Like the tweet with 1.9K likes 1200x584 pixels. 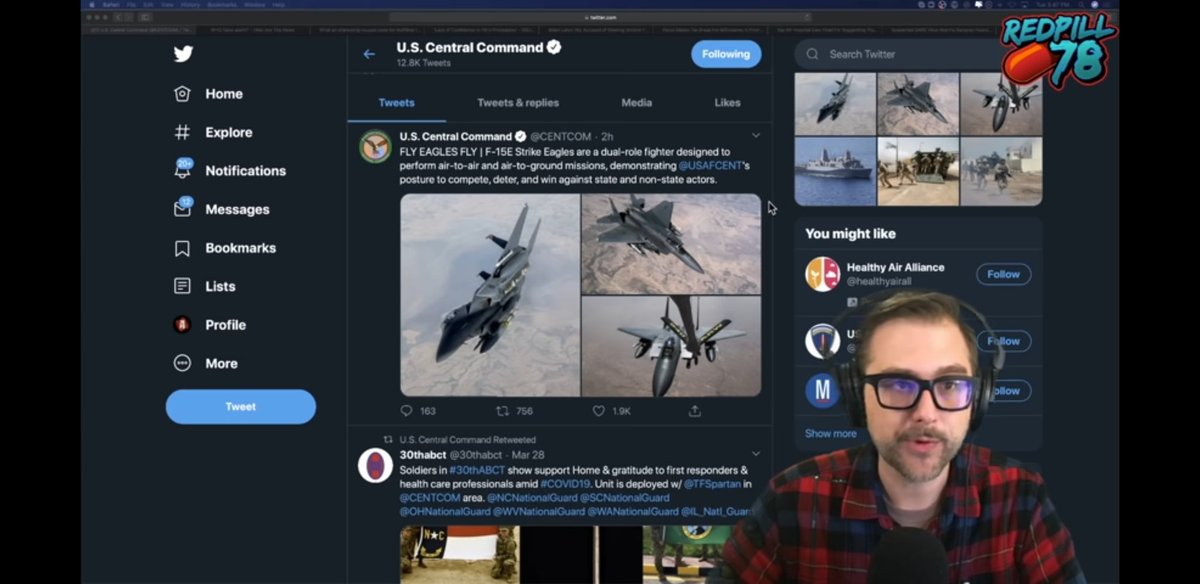(599, 411)
